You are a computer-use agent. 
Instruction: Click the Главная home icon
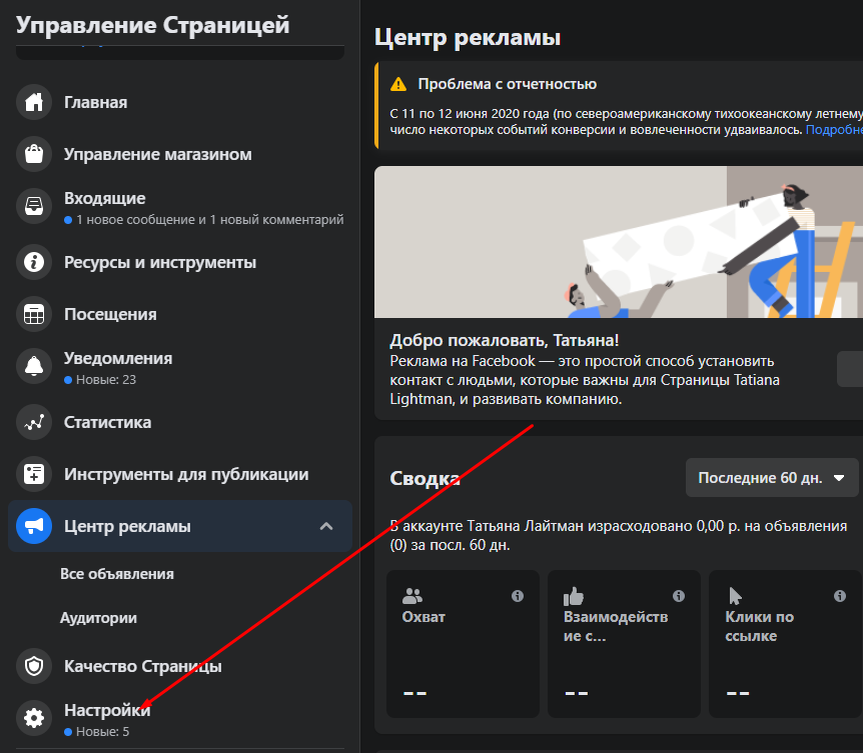(x=34, y=102)
